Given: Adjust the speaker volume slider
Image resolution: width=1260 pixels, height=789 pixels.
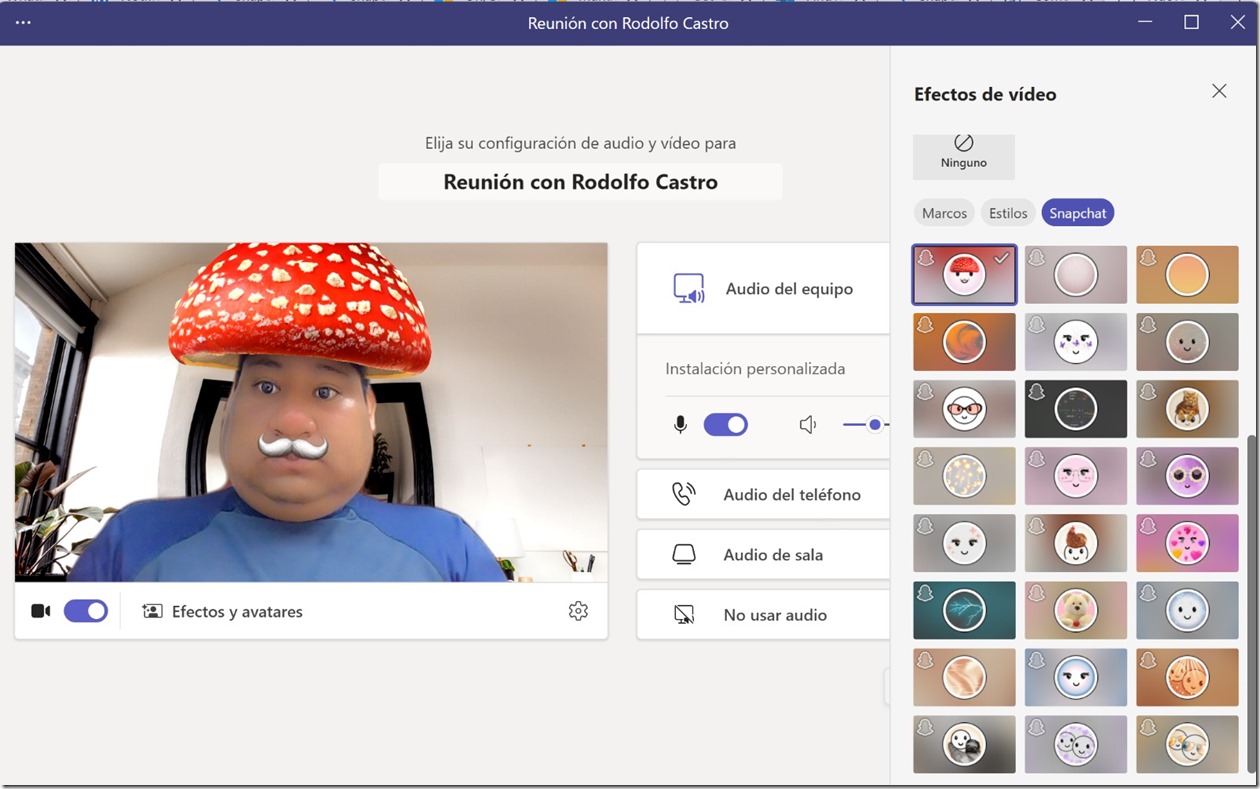Looking at the screenshot, I should (874, 425).
